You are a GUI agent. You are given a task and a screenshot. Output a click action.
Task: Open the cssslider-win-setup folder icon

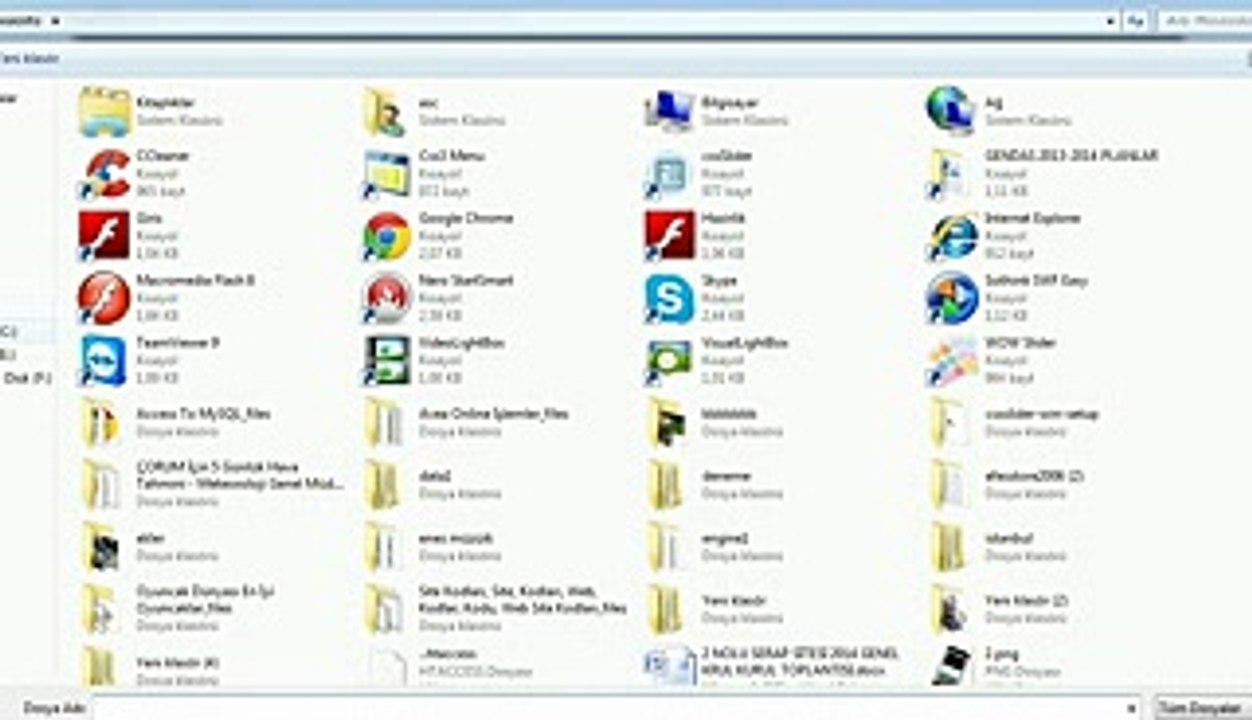pos(947,422)
